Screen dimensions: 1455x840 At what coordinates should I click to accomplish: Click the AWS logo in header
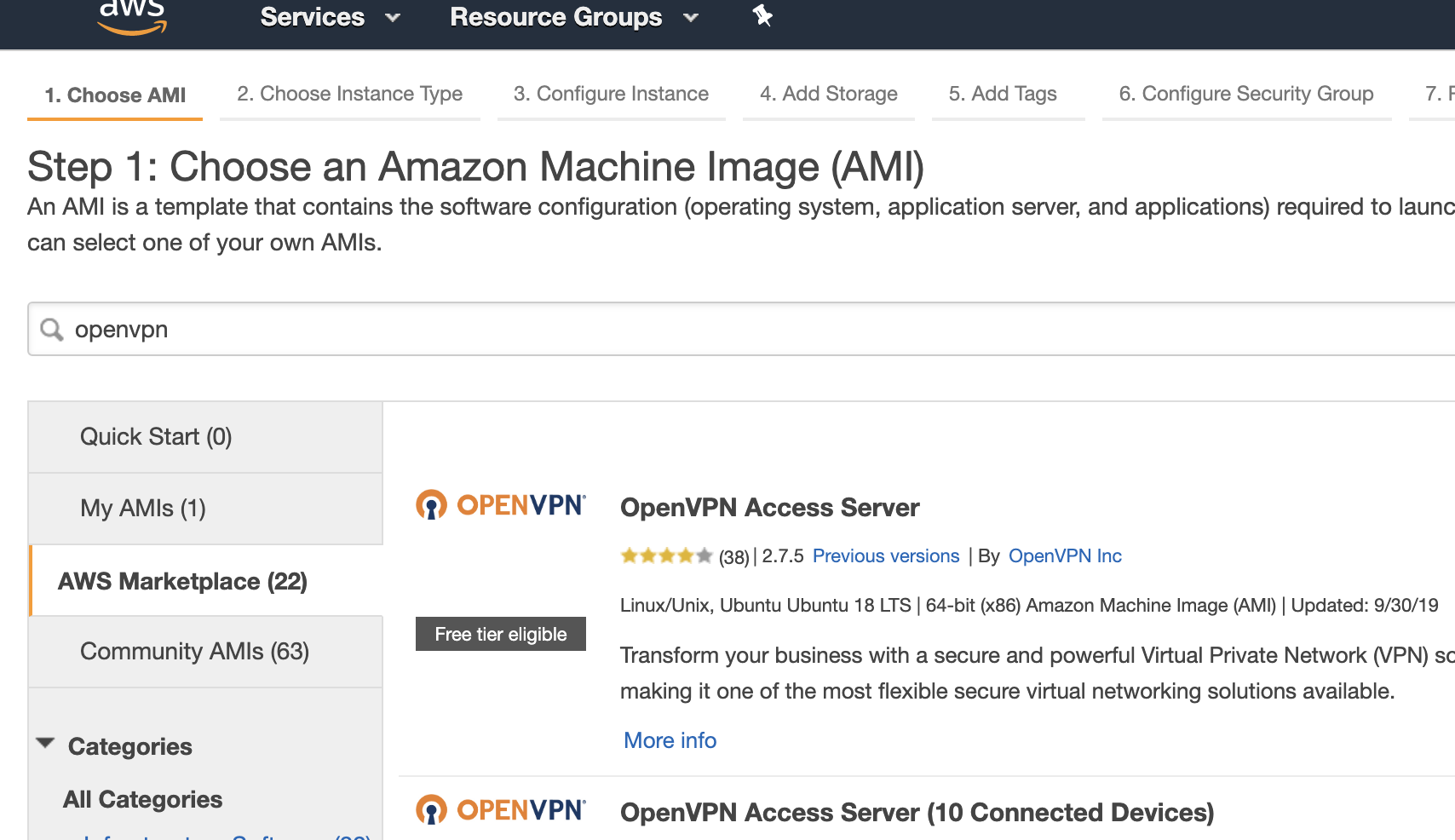pyautogui.click(x=132, y=17)
